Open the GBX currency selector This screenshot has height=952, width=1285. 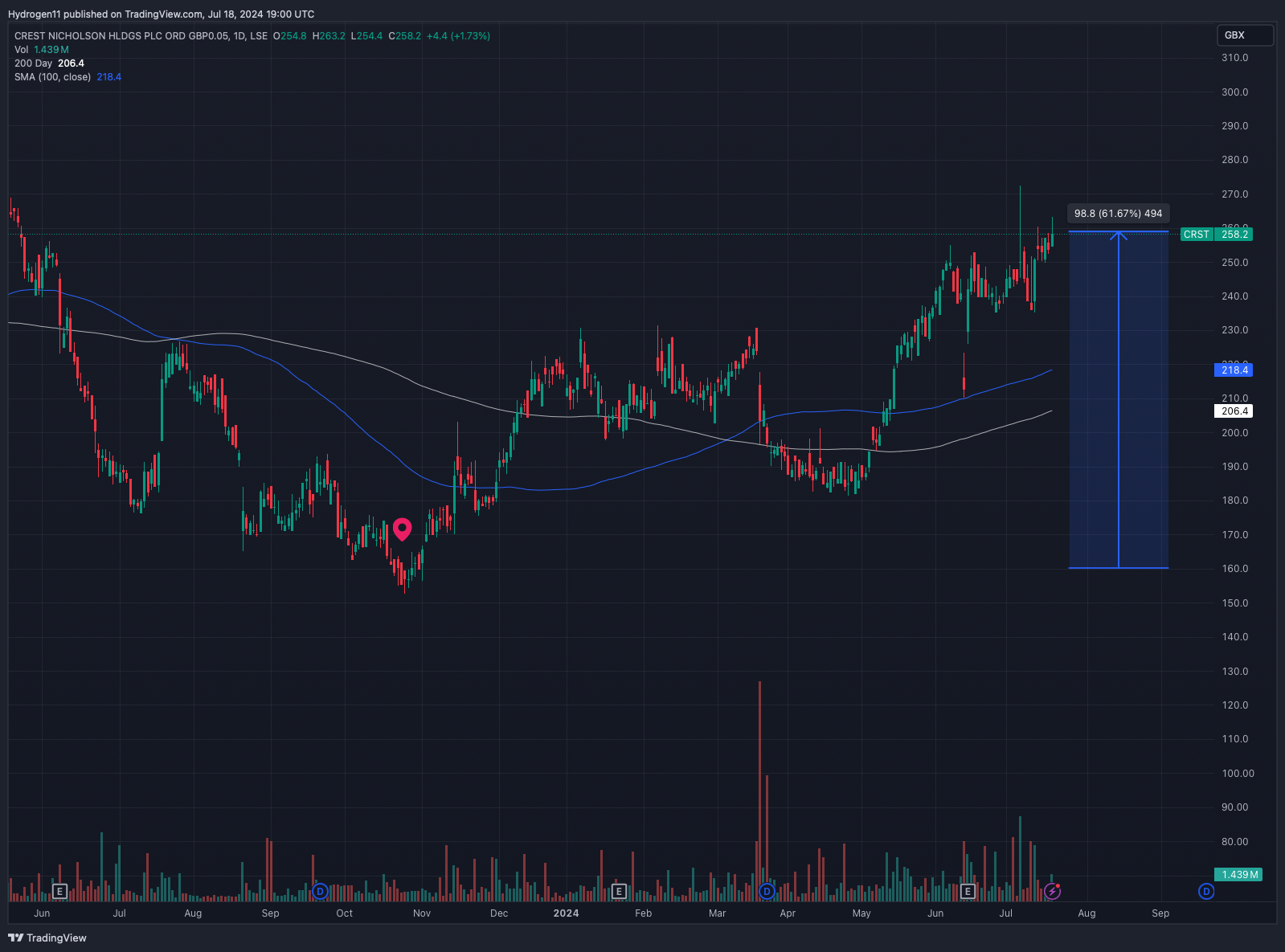click(x=1245, y=35)
